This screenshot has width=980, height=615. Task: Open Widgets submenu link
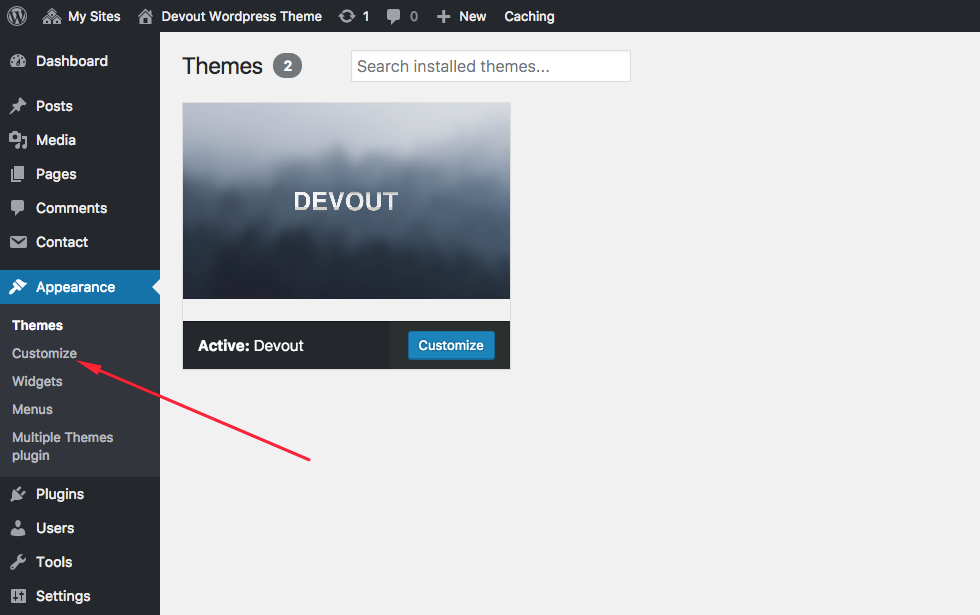(38, 381)
